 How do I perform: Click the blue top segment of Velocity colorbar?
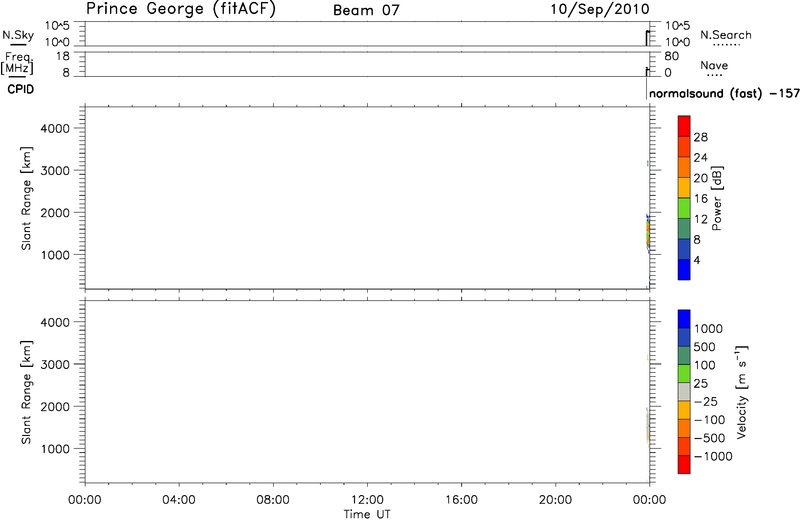[x=684, y=319]
